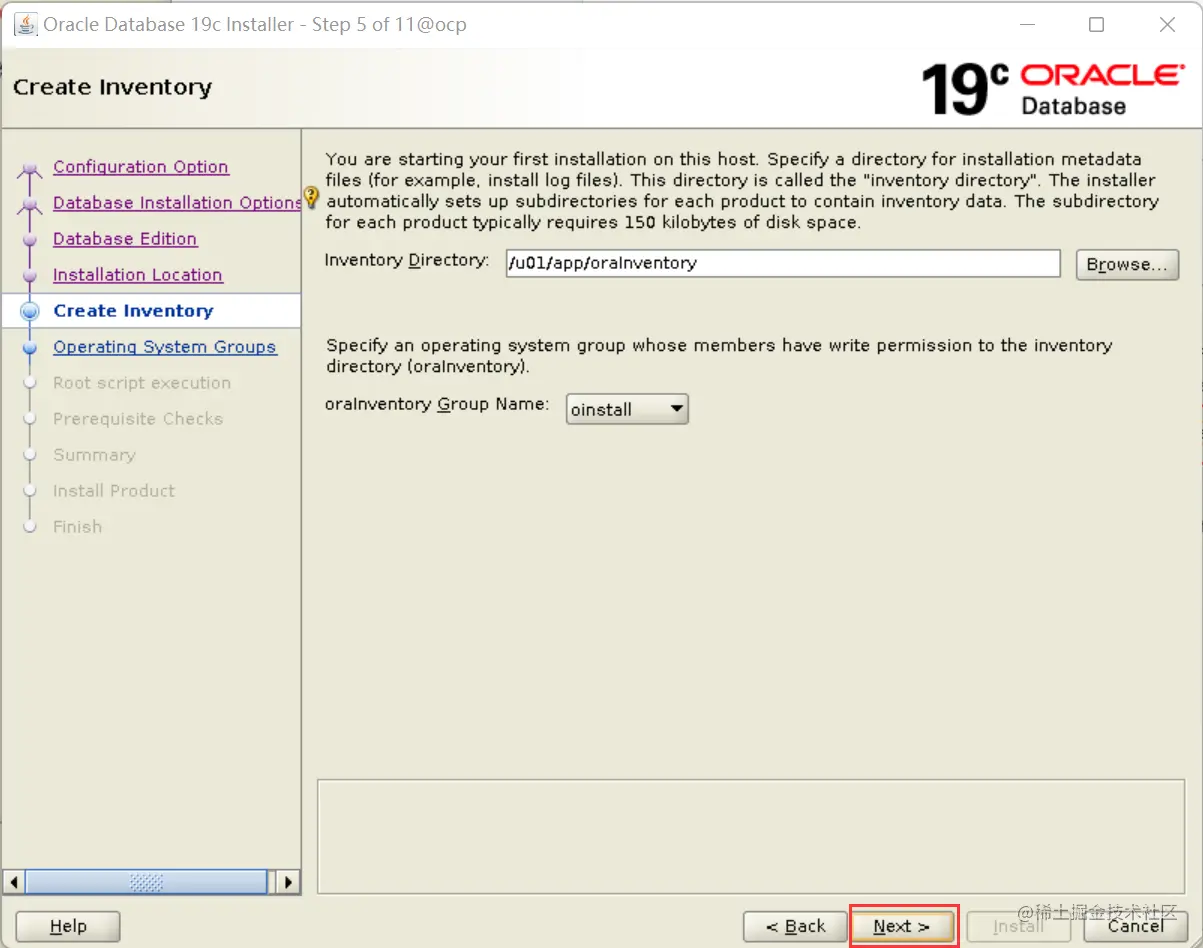Open the Database Edition step
Viewport: 1203px width, 948px height.
(125, 239)
